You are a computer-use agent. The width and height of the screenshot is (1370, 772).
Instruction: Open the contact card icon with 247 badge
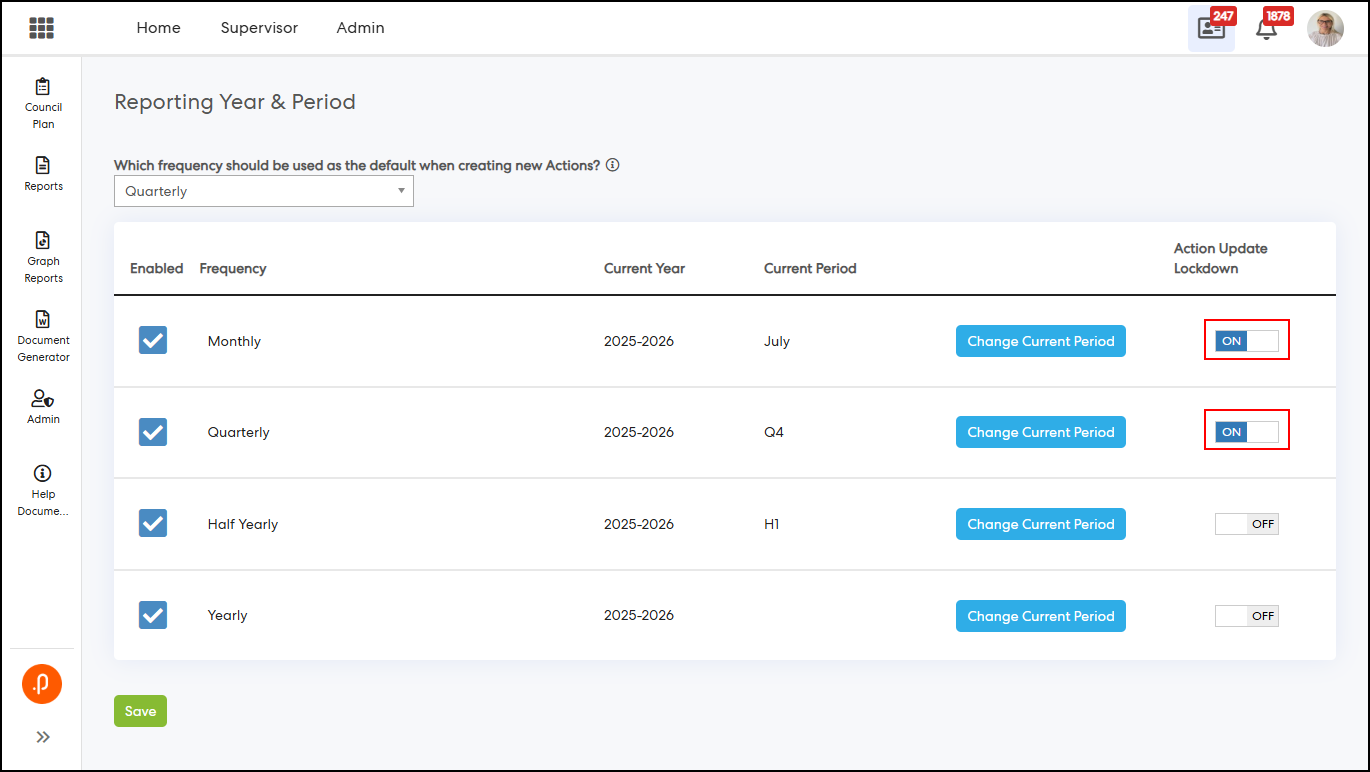point(1211,28)
